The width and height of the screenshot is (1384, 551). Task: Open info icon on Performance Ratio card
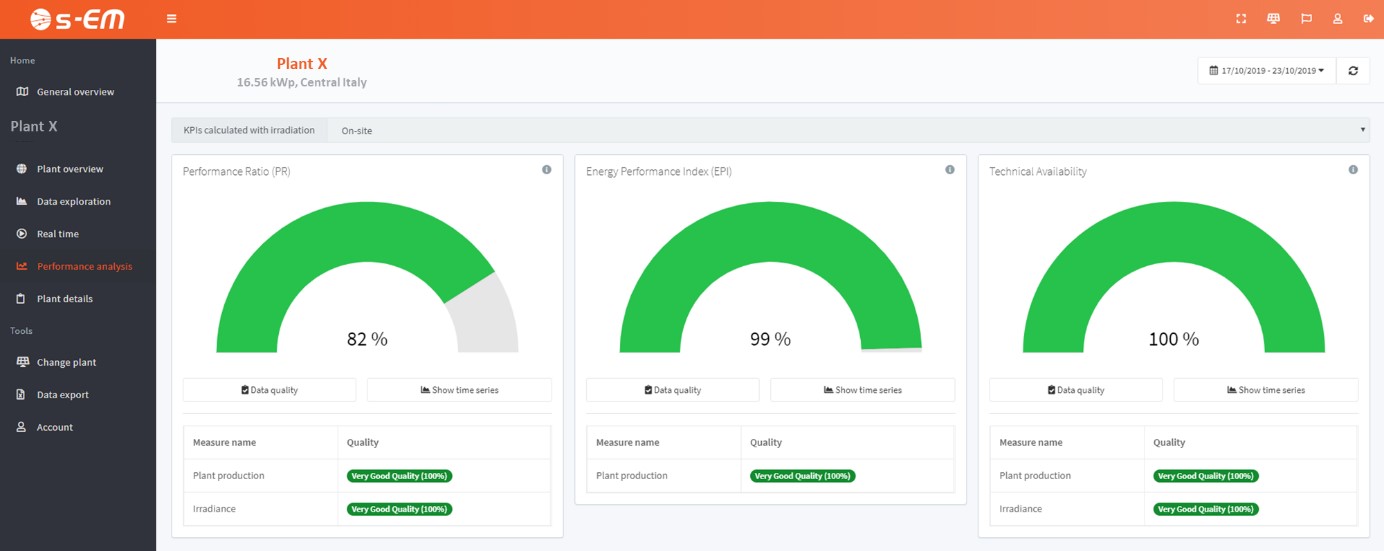point(547,170)
